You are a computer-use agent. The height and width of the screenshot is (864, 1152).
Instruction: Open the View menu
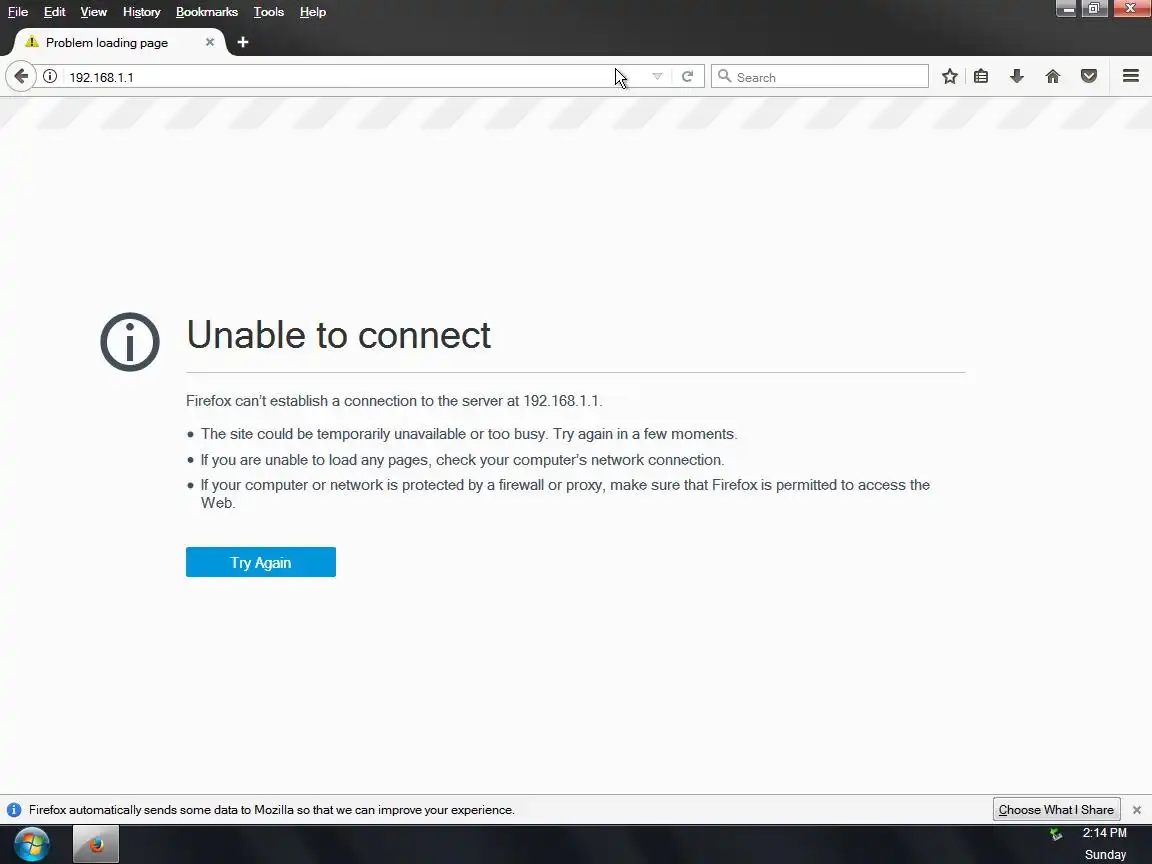pos(93,12)
